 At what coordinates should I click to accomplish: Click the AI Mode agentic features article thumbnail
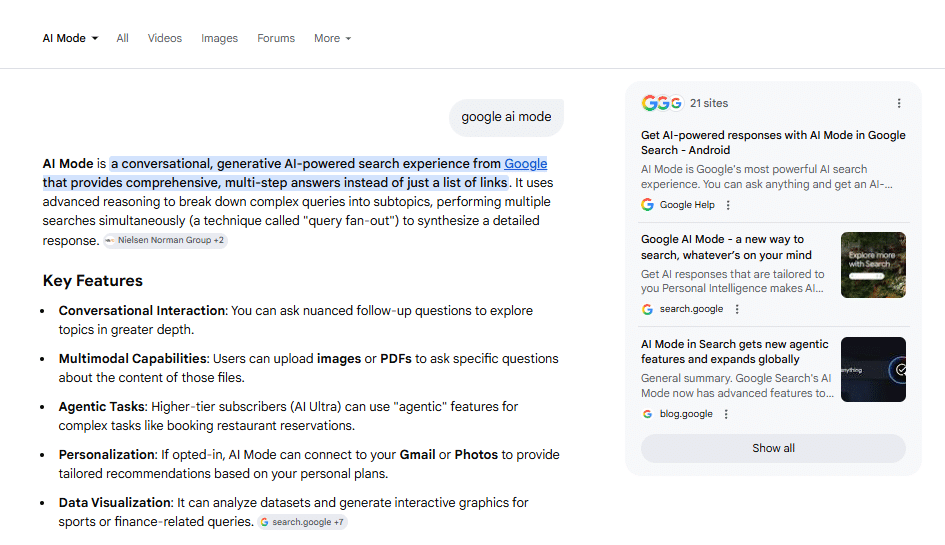[873, 369]
